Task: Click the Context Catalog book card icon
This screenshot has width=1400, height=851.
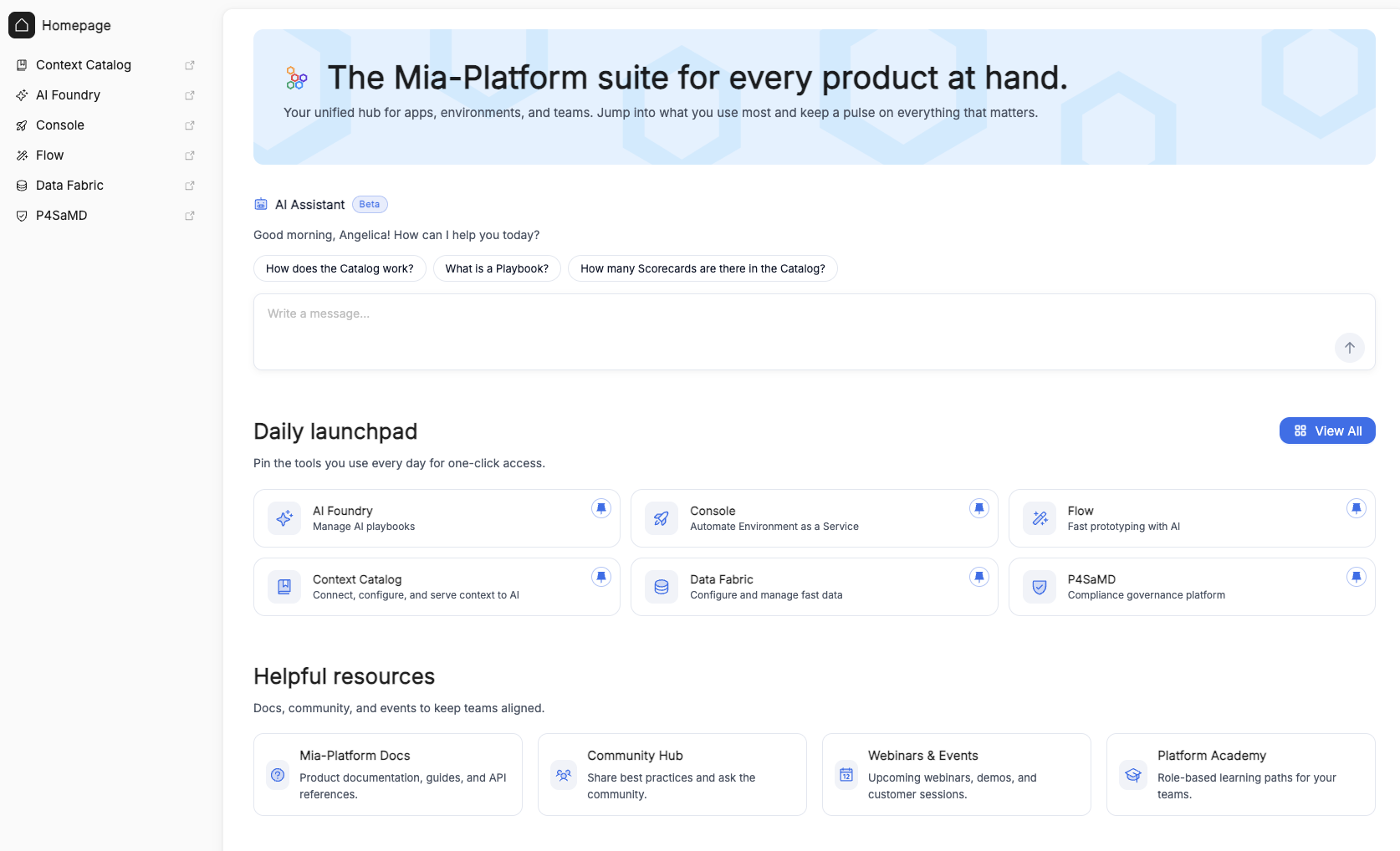Action: tap(284, 587)
